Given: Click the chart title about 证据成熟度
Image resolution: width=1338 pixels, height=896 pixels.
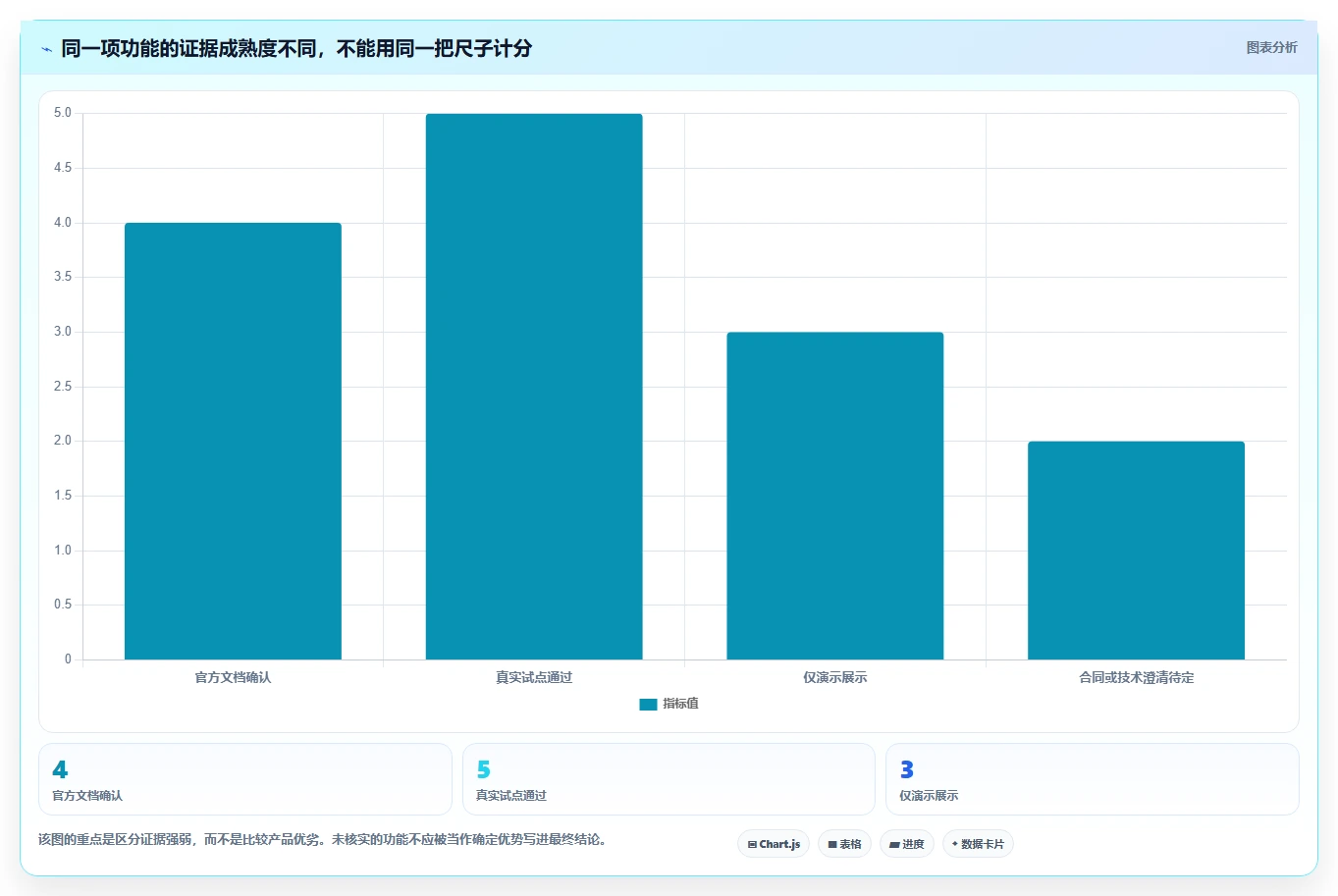Looking at the screenshot, I should pos(296,48).
